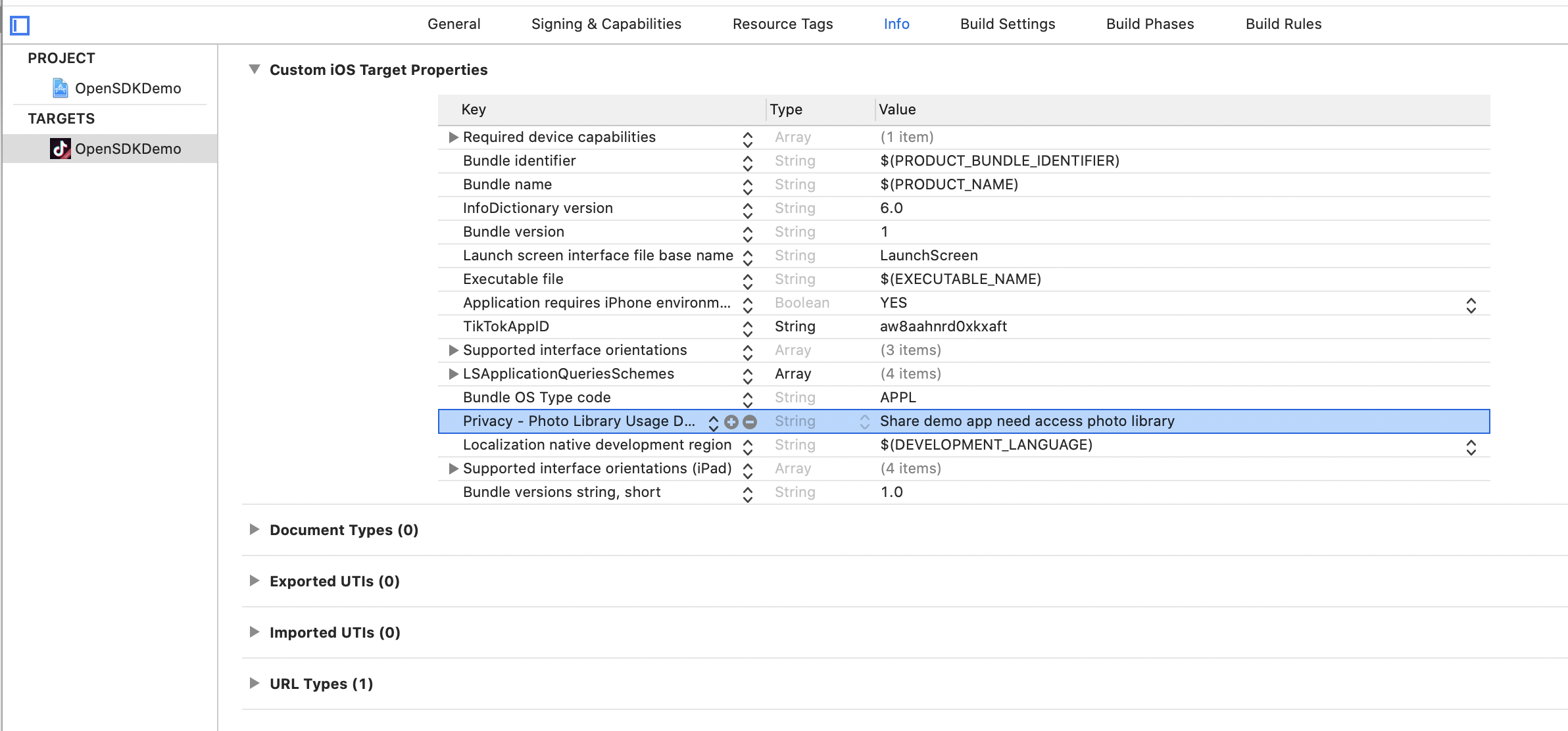Collapse Custom iOS Target Properties section
Image resolution: width=1568 pixels, height=731 pixels.
point(255,69)
